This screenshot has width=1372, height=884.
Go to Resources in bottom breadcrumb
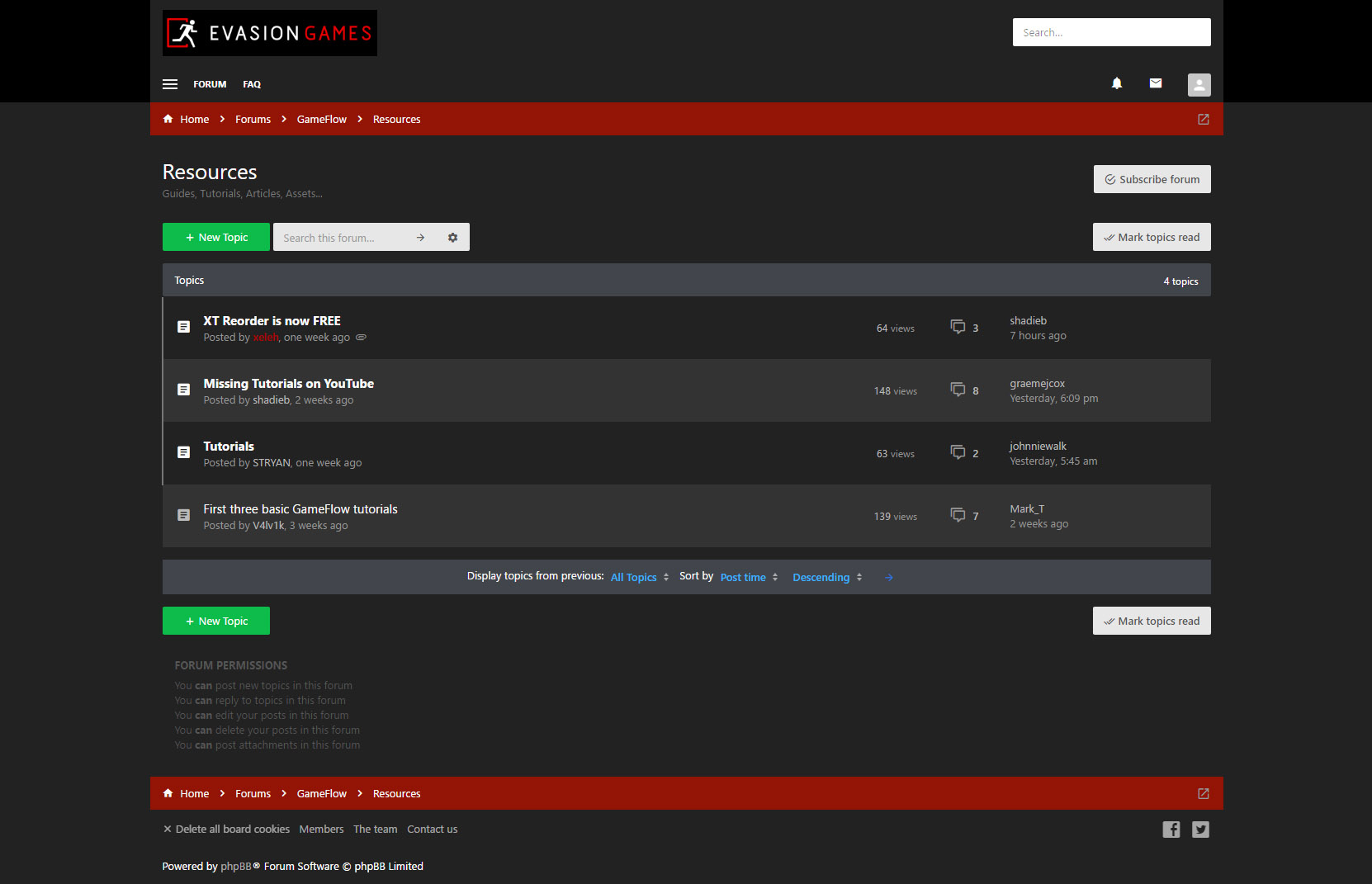(x=396, y=794)
